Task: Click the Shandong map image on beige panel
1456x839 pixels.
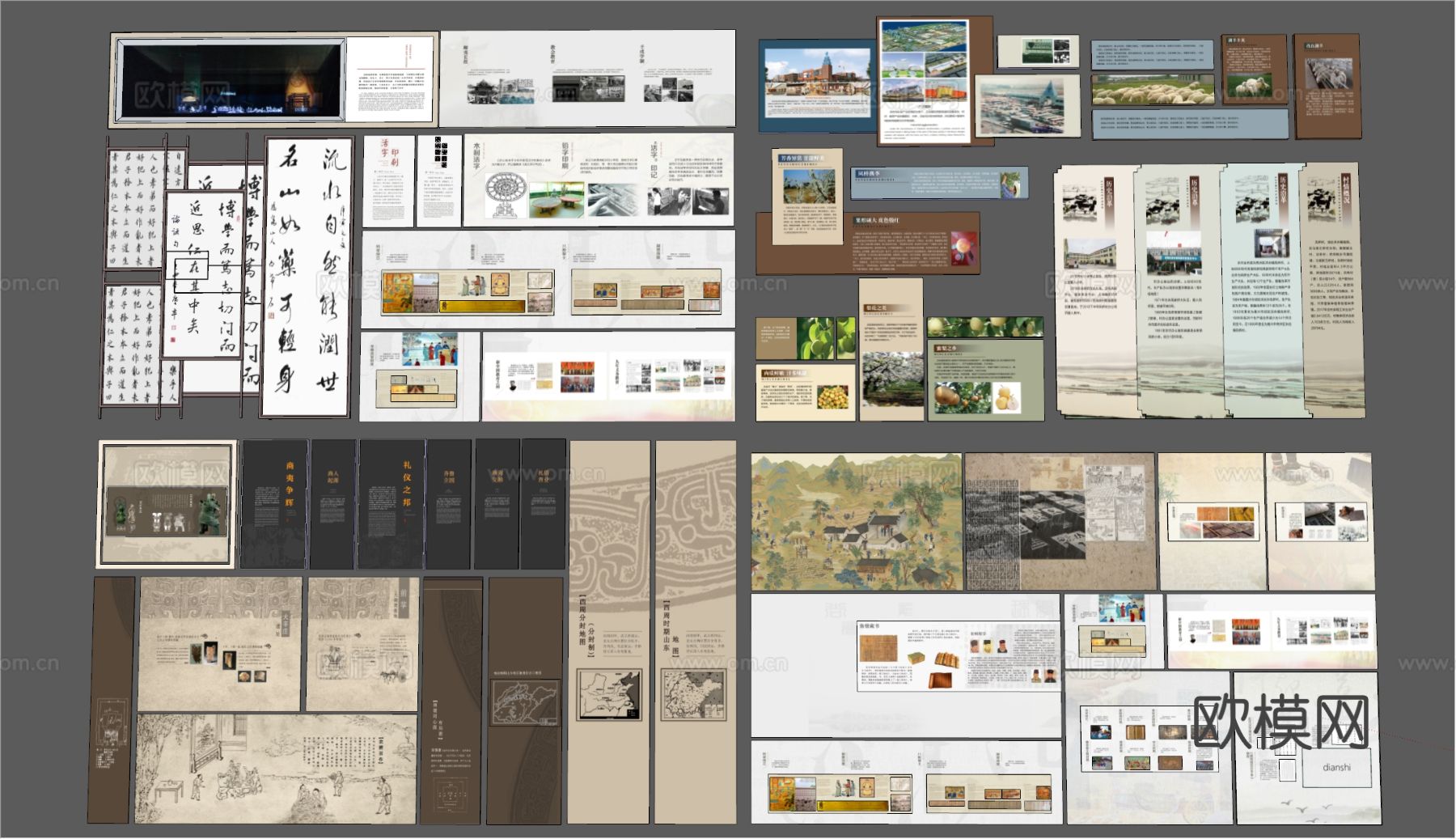Action: tap(693, 693)
